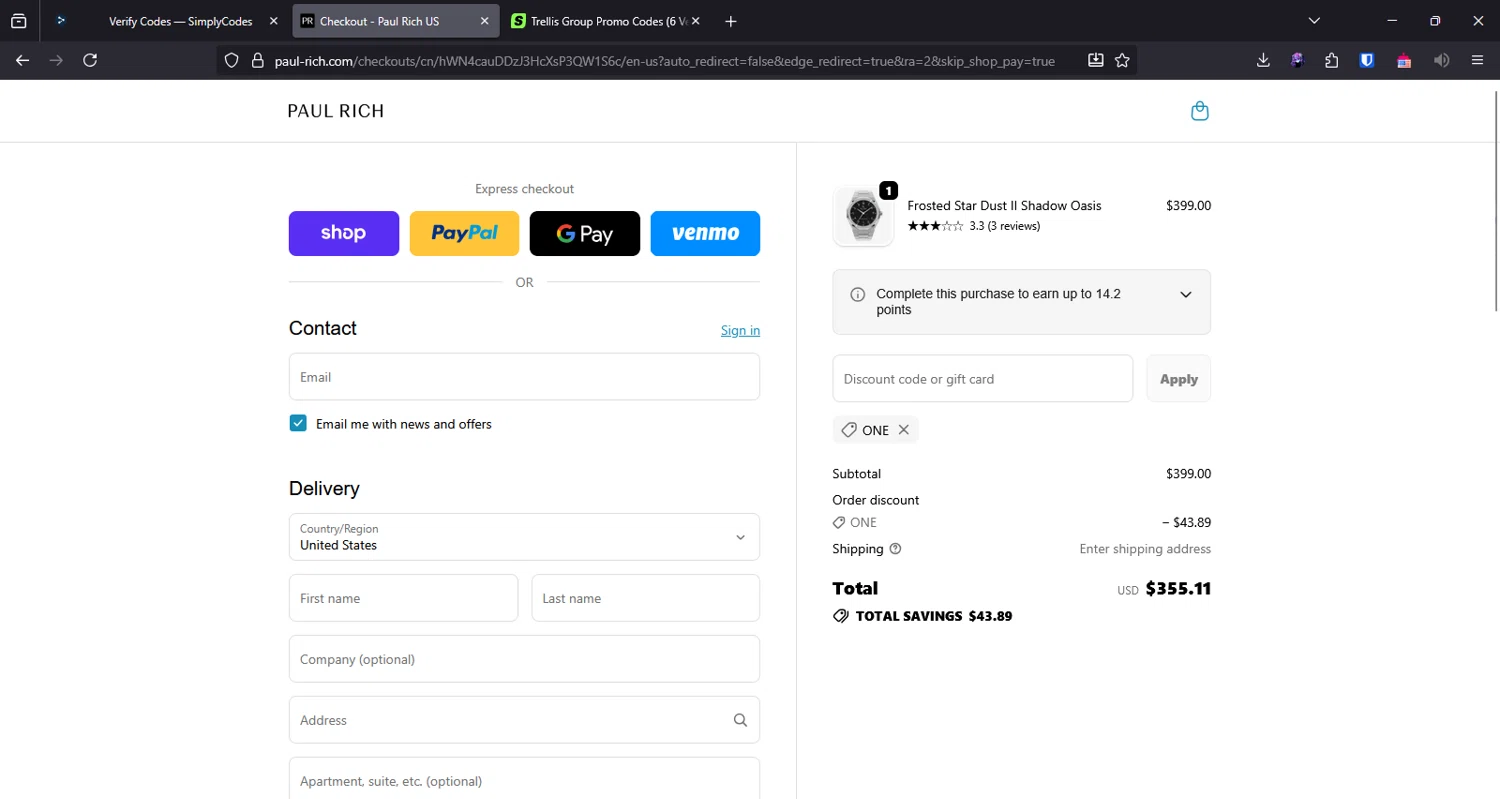1500x799 pixels.
Task: Pay with the Venmo button
Action: (x=705, y=233)
